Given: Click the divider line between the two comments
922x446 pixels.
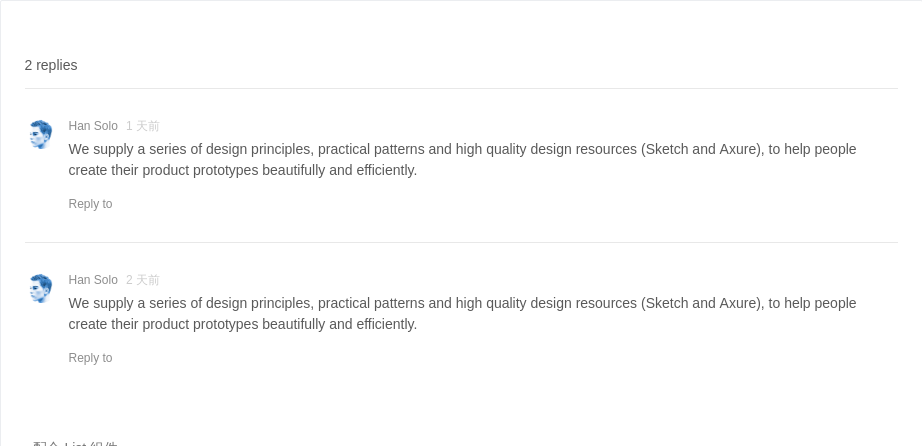Looking at the screenshot, I should tap(461, 242).
